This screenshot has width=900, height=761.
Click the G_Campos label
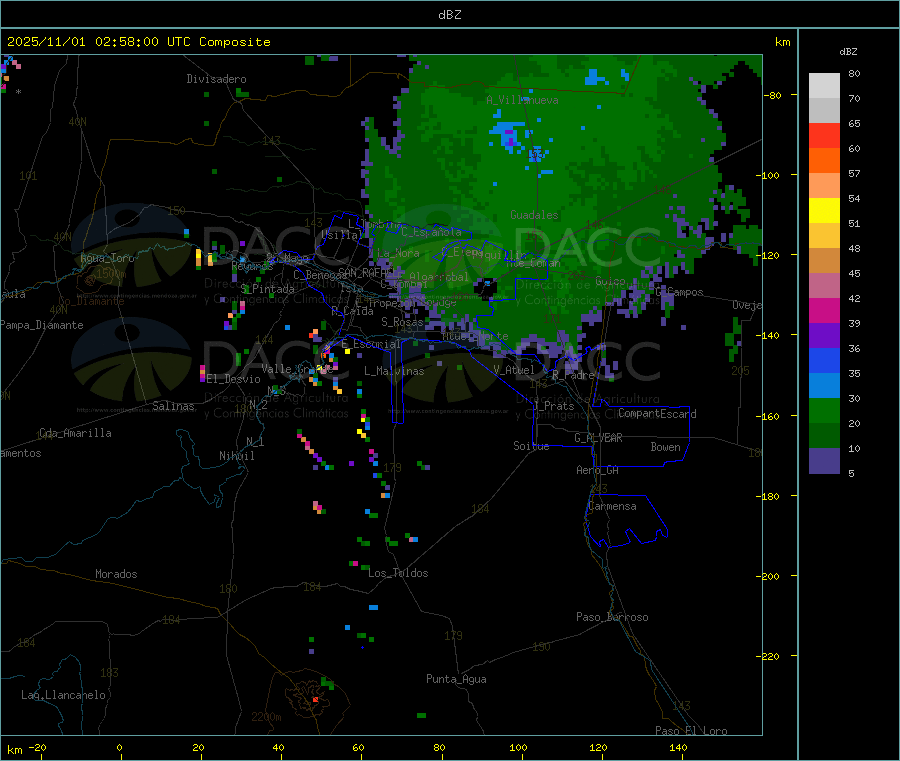tap(679, 292)
